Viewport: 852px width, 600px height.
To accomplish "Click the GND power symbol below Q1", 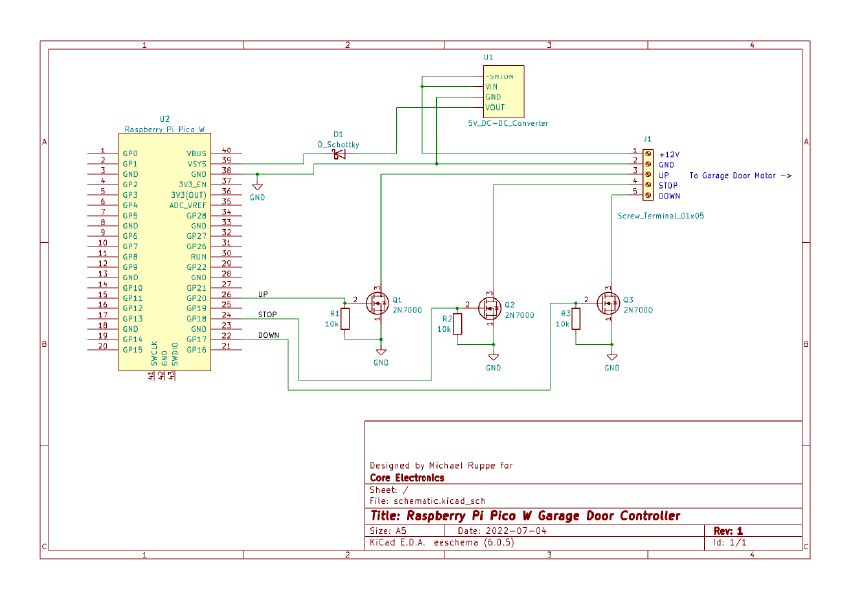I will [381, 354].
